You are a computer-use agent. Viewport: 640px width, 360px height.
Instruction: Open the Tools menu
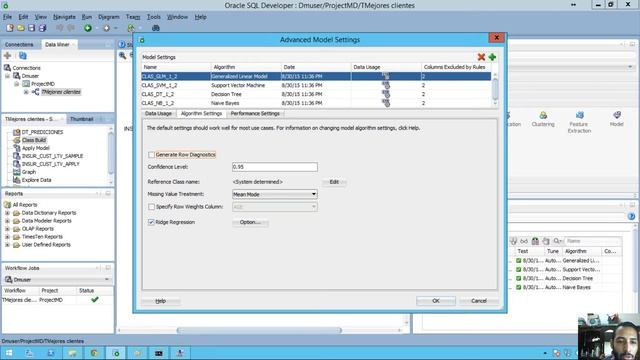pyautogui.click(x=153, y=17)
